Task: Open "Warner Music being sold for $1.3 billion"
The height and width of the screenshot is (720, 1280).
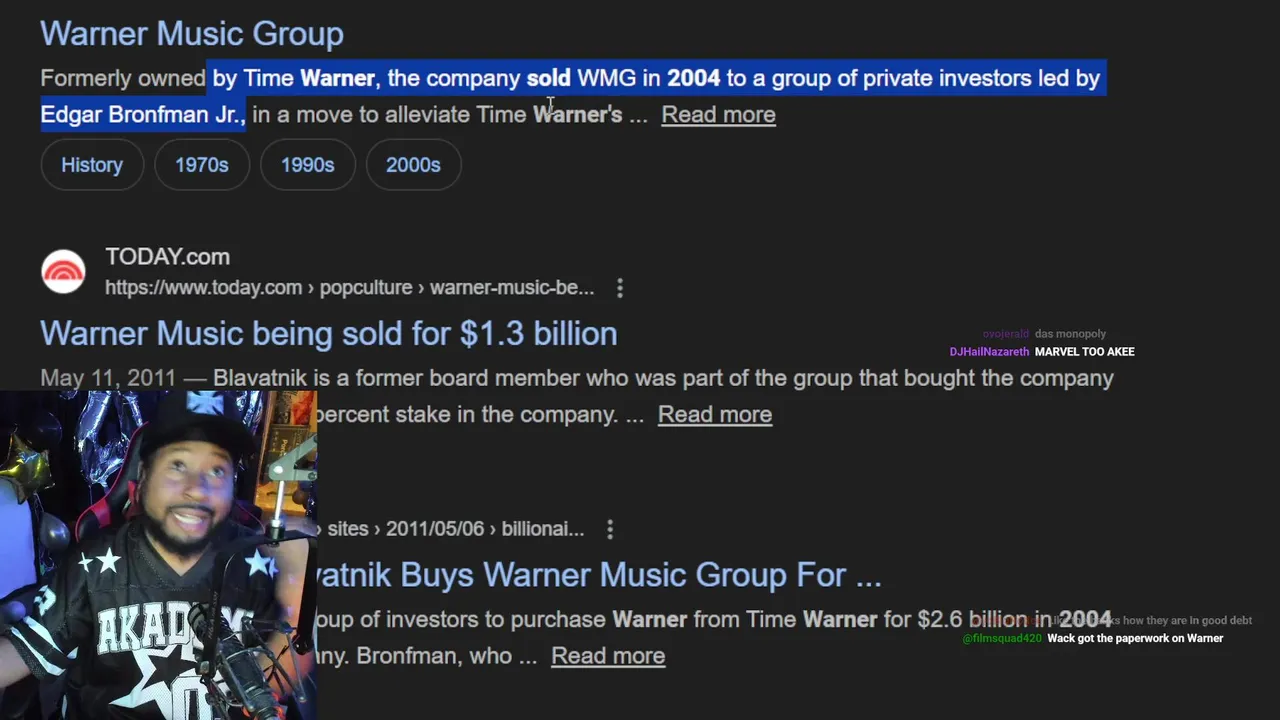Action: [328, 333]
